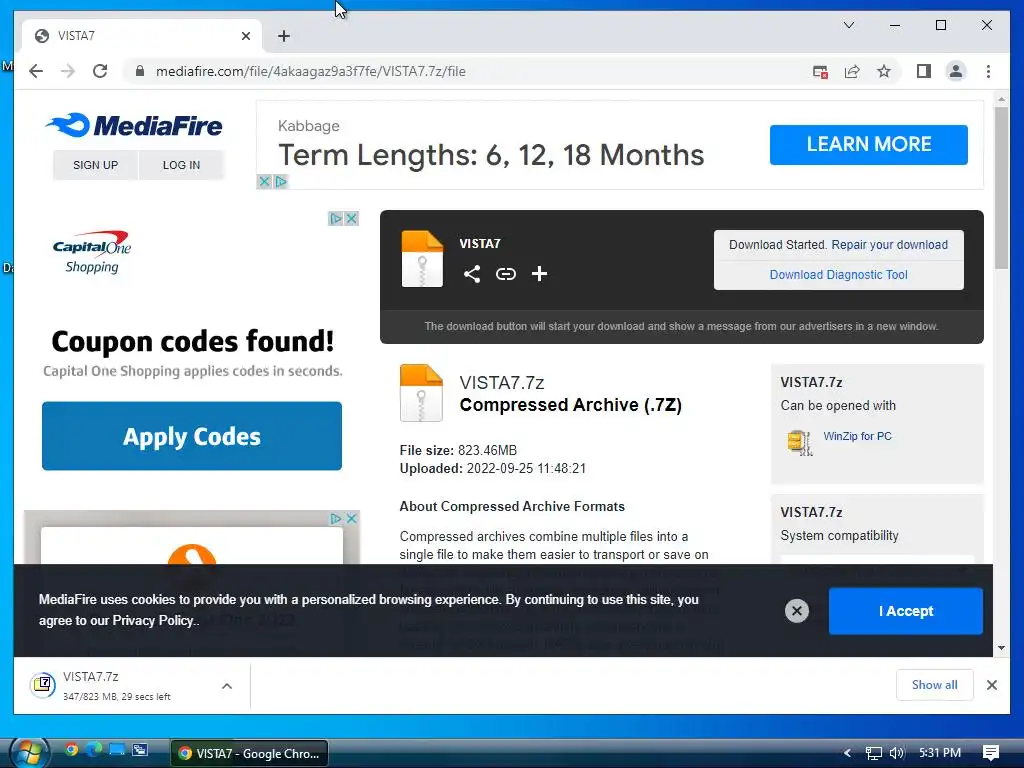Click the Capital One Shopping logo
Image resolution: width=1024 pixels, height=768 pixels.
[92, 252]
